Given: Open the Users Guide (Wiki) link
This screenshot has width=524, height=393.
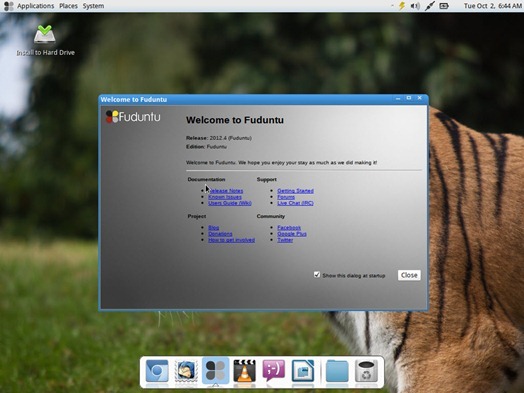Looking at the screenshot, I should pos(230,203).
